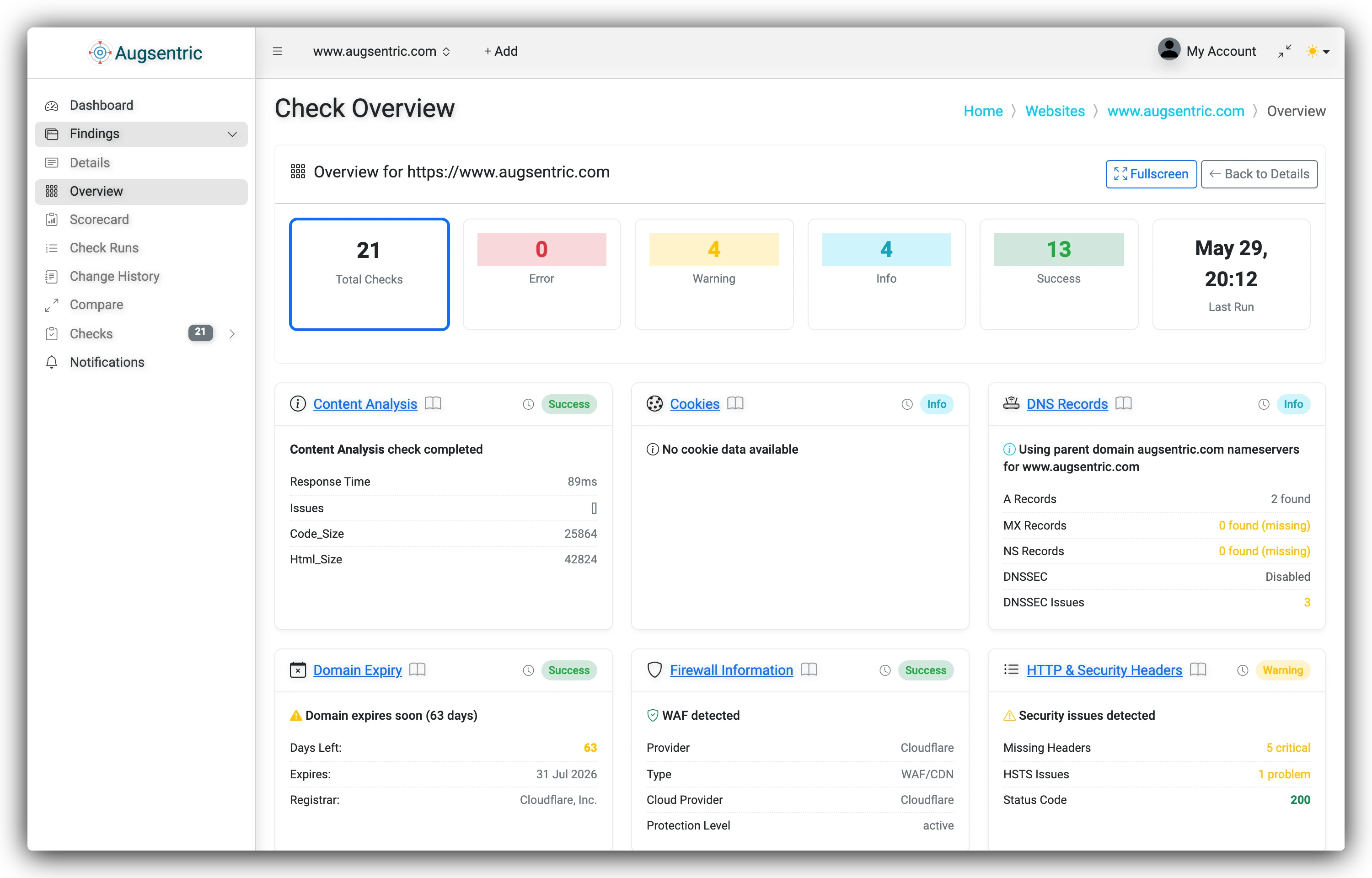Select the green Success count card
Image resolution: width=1372 pixels, height=878 pixels.
click(1058, 274)
